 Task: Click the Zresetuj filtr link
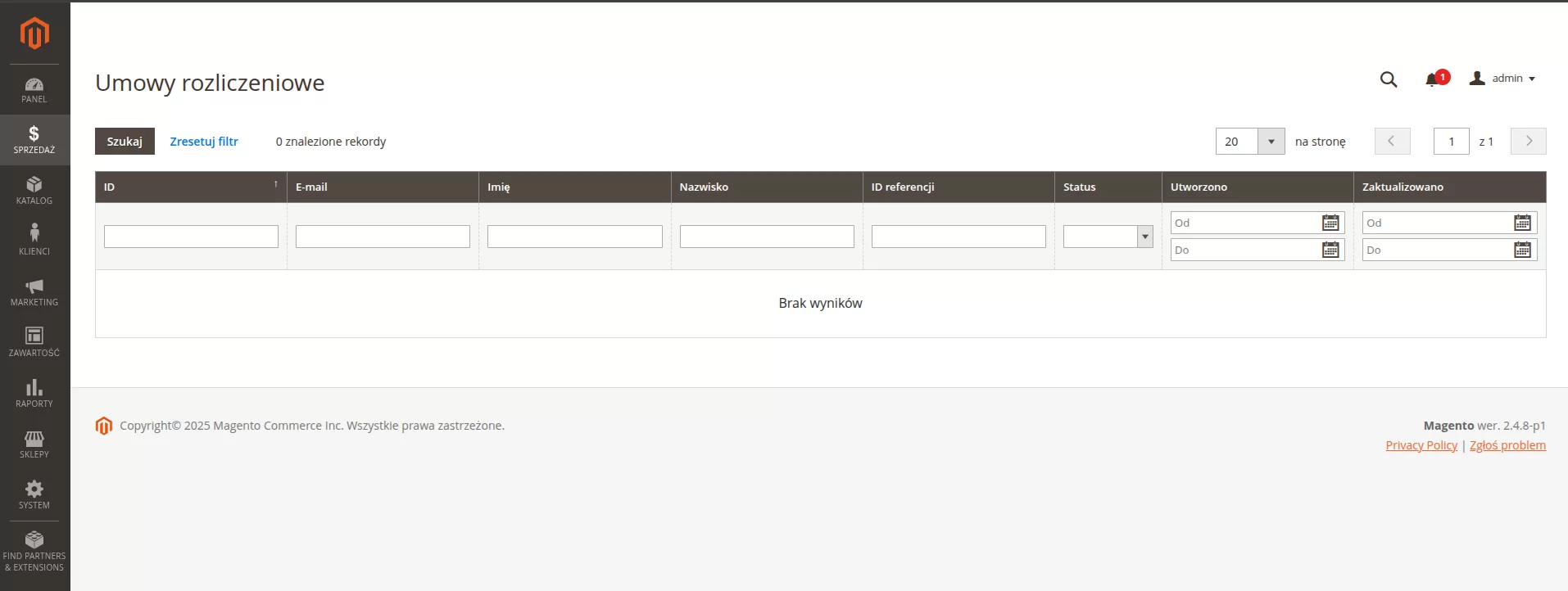pyautogui.click(x=204, y=142)
